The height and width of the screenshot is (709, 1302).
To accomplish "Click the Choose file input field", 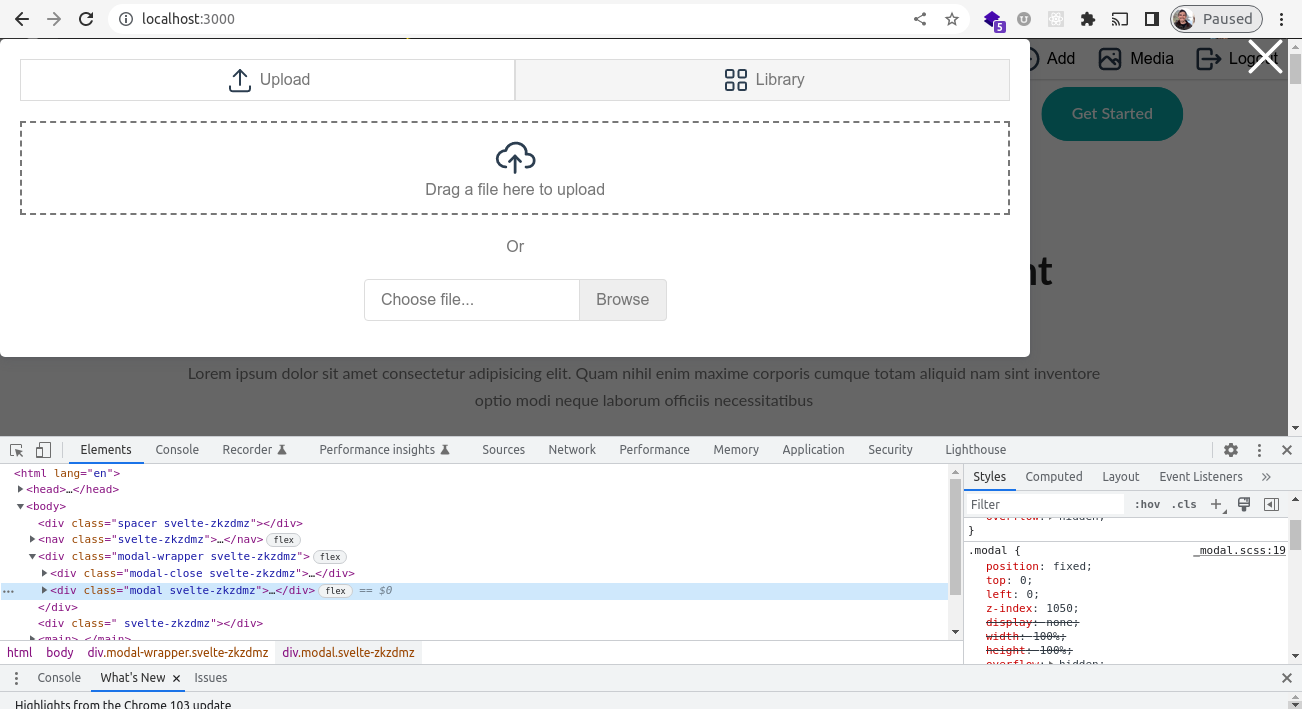I will (472, 300).
